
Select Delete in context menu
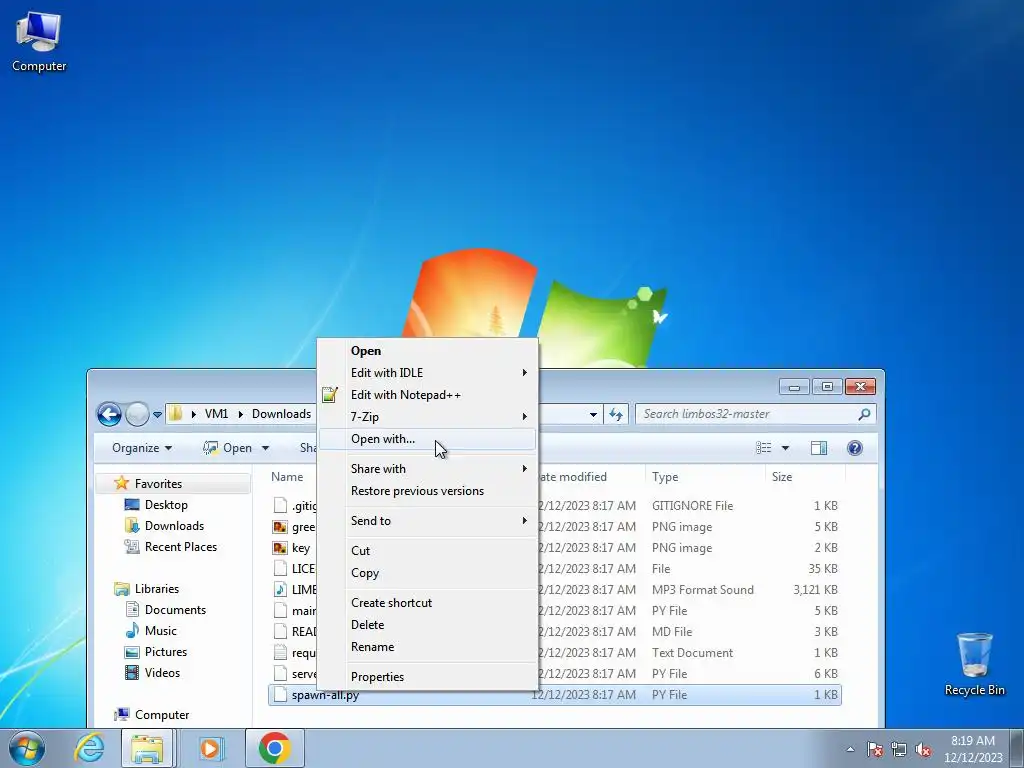click(x=427, y=625)
